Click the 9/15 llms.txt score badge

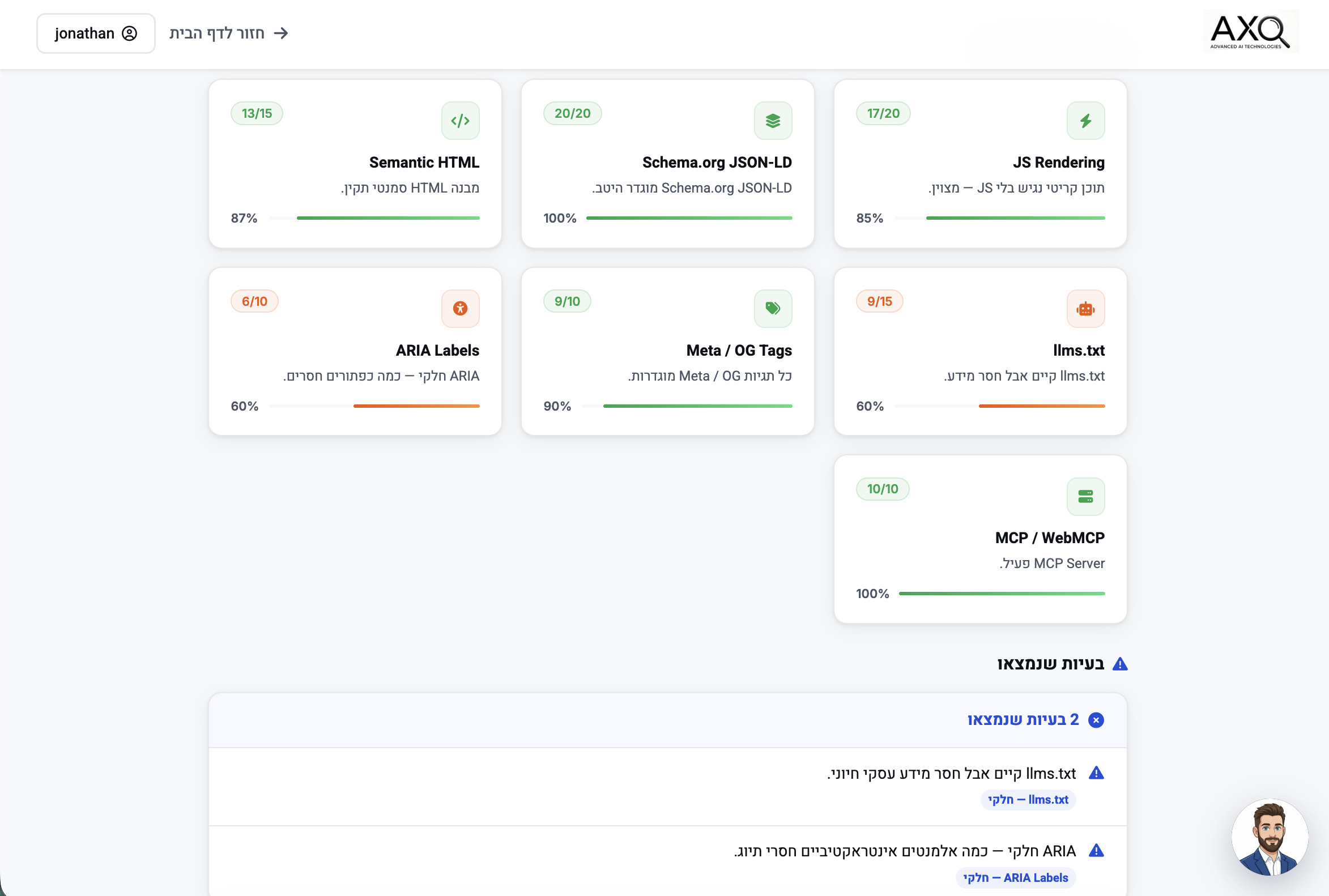click(879, 301)
